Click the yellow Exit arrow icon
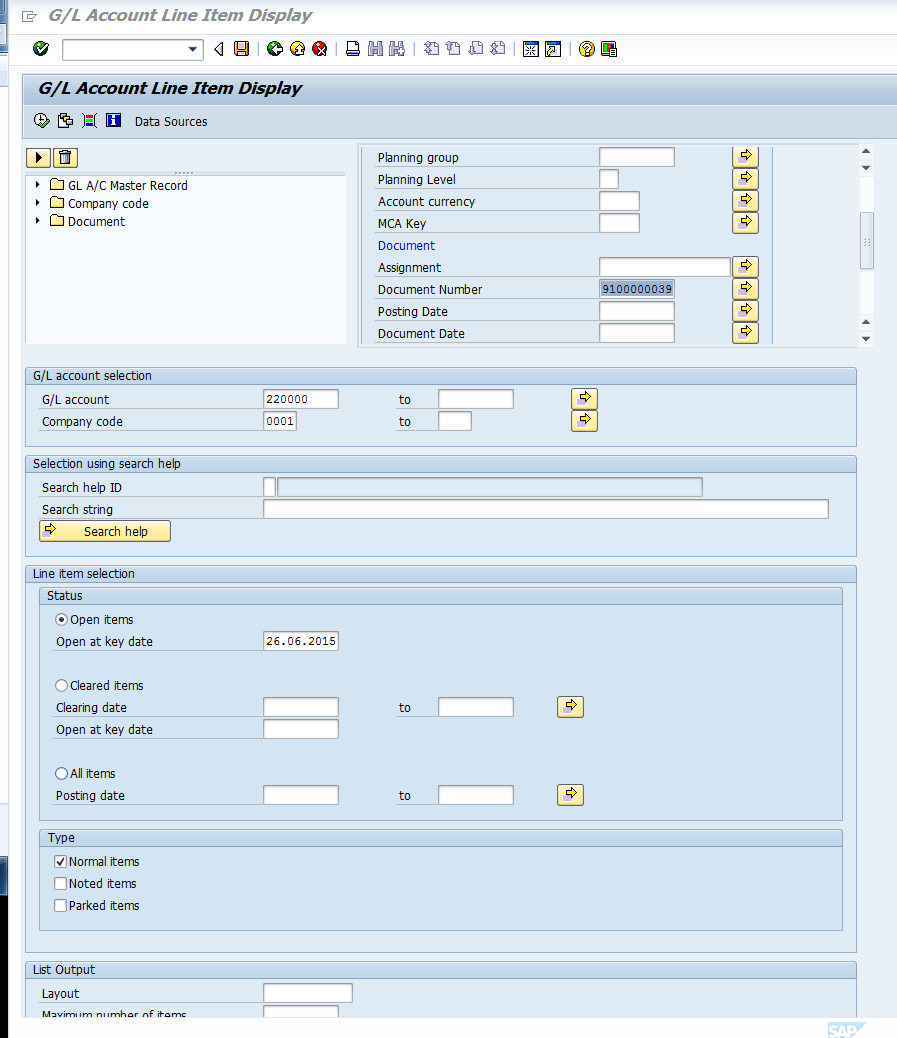The width and height of the screenshot is (897, 1038). tap(297, 49)
